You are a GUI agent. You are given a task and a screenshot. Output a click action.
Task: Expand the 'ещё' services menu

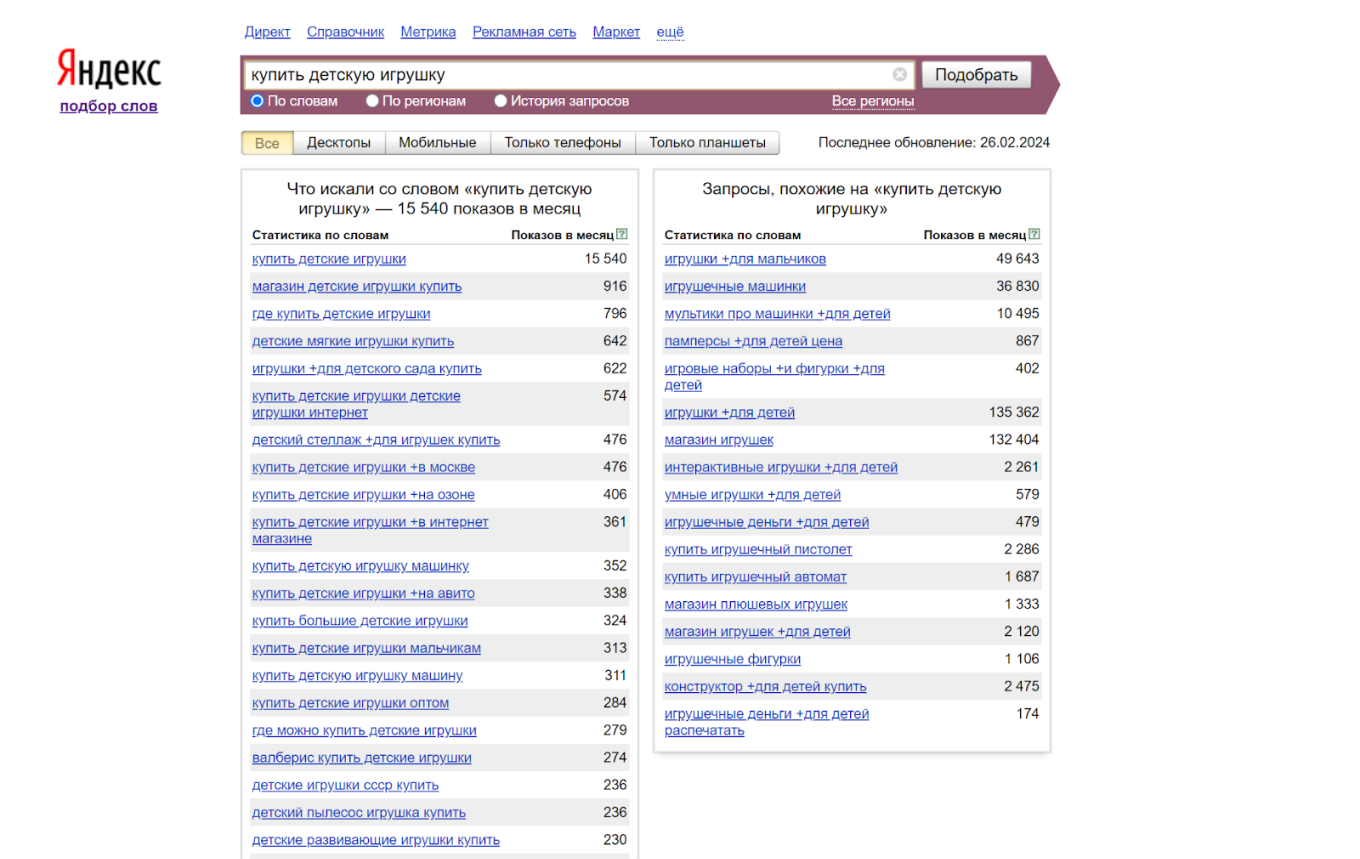pos(670,32)
